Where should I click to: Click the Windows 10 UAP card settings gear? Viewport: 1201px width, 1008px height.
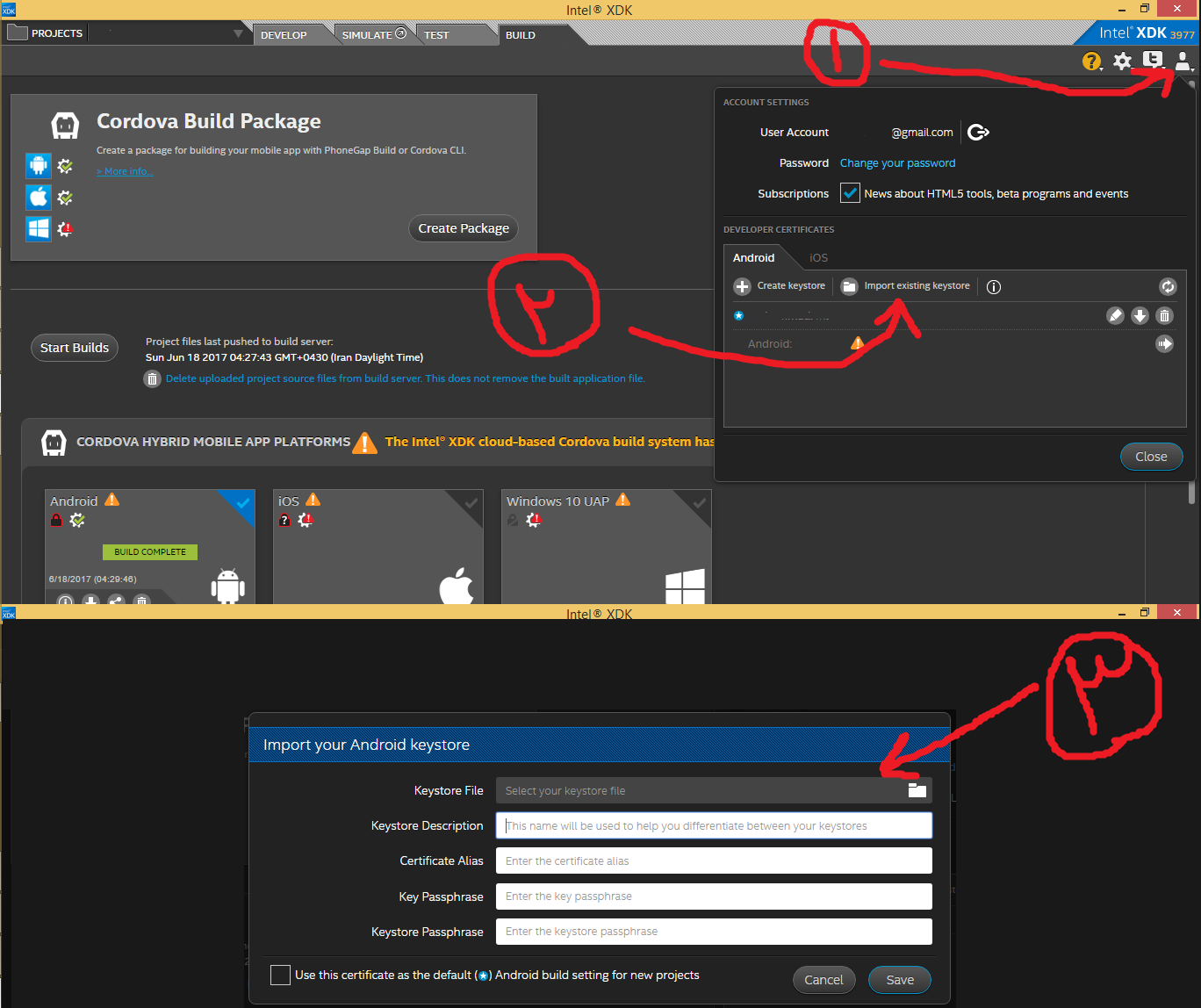tap(534, 520)
